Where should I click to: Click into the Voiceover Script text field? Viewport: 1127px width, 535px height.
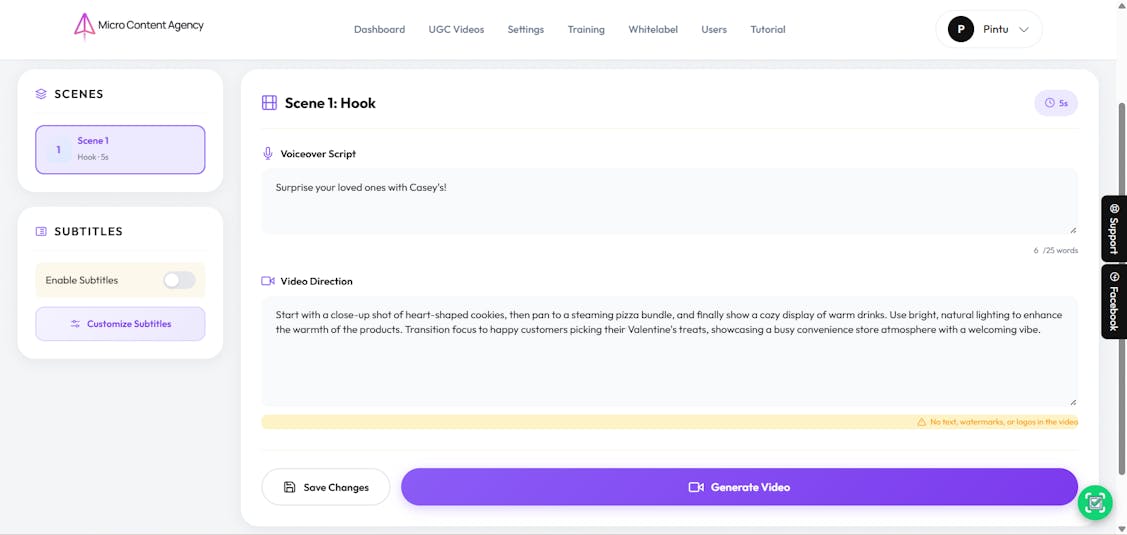coord(669,201)
